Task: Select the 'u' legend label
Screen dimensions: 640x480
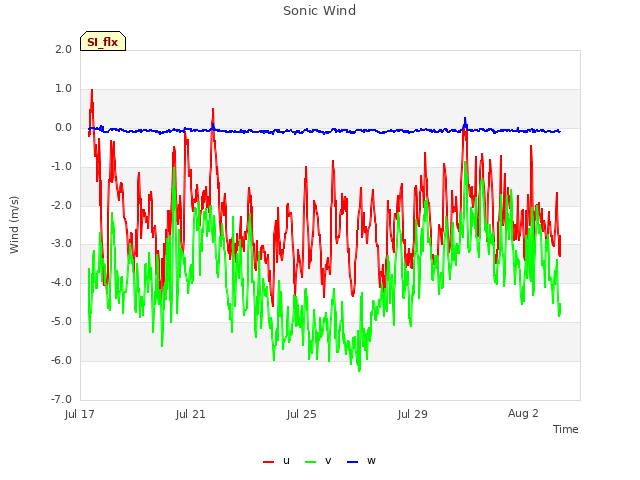Action: (286, 461)
